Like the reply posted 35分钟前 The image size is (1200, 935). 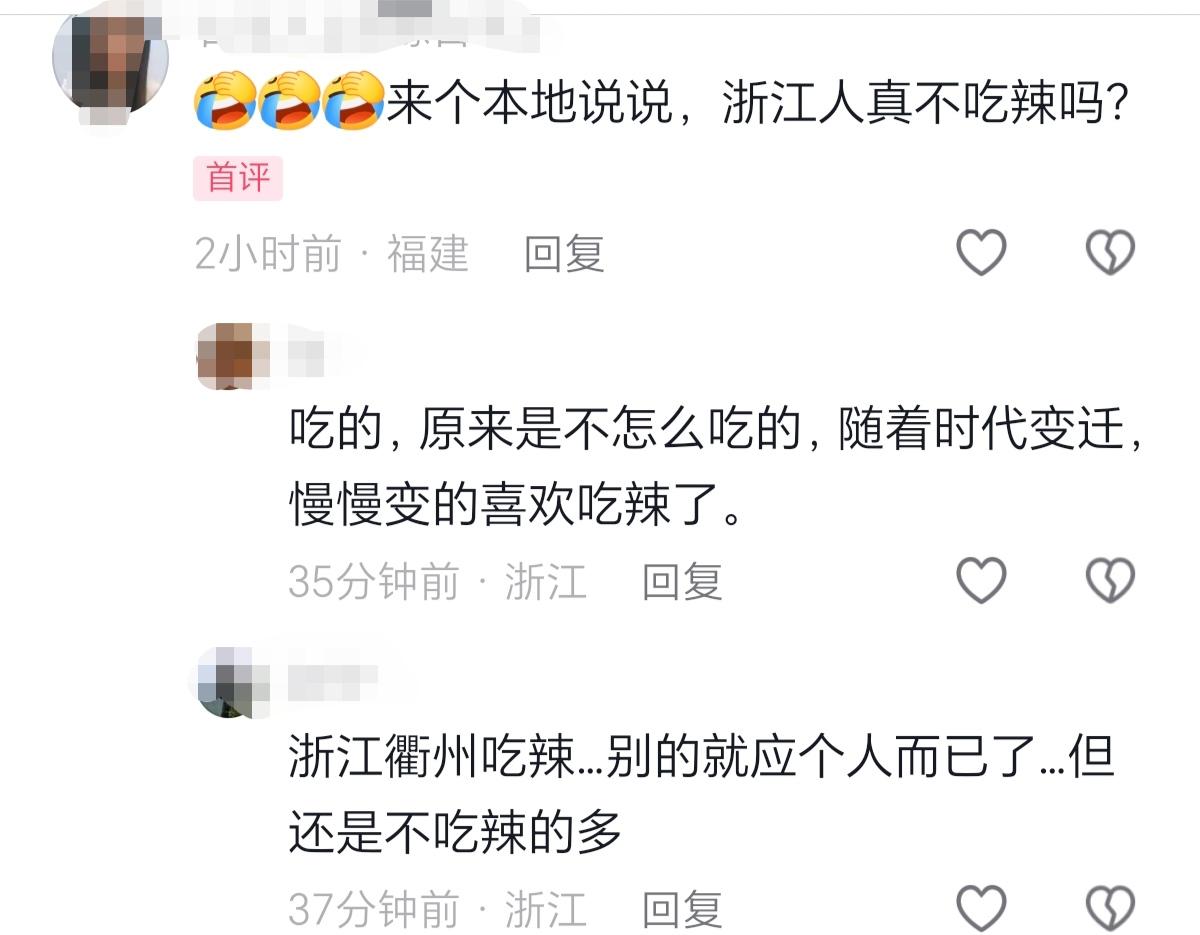click(x=981, y=580)
